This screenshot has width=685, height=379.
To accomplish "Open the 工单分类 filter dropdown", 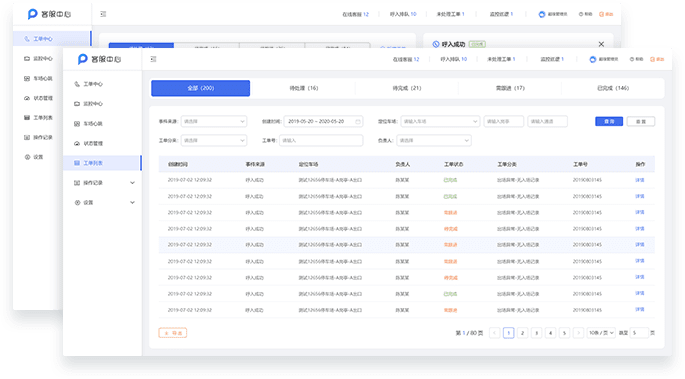I will pos(214,141).
